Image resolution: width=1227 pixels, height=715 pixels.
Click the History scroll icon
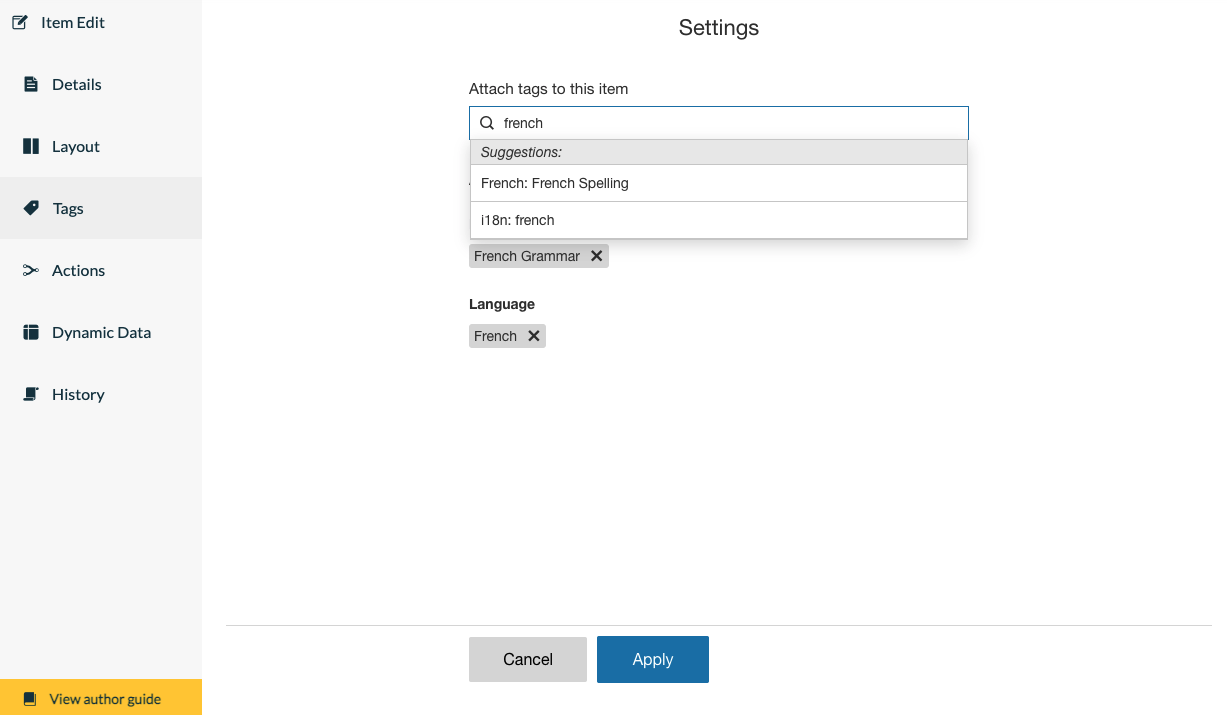click(x=31, y=394)
